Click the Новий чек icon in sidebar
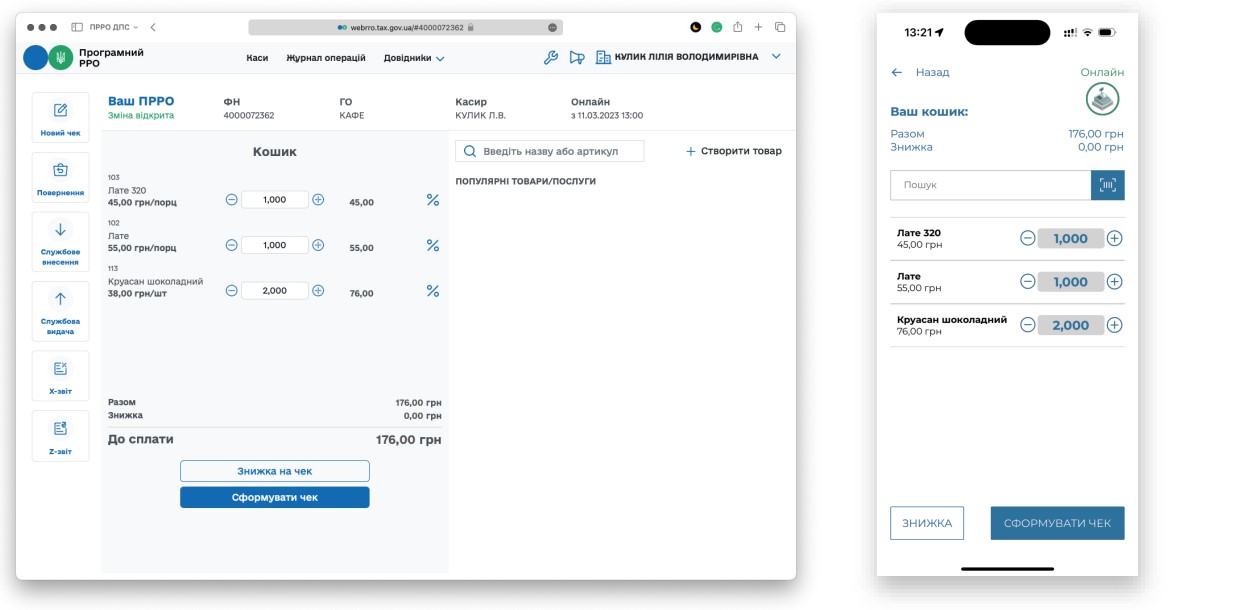This screenshot has height=610, width=1246. pyautogui.click(x=60, y=111)
